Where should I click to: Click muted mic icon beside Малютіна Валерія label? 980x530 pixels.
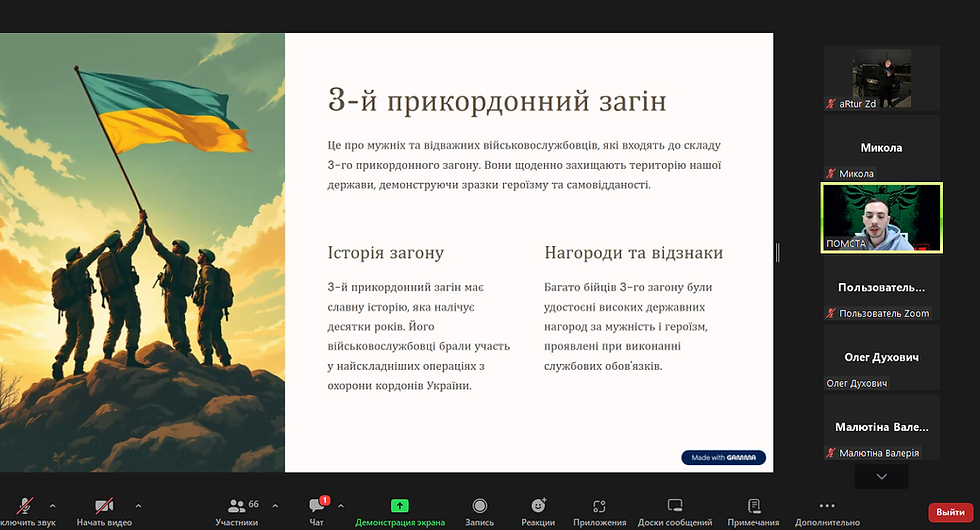831,453
